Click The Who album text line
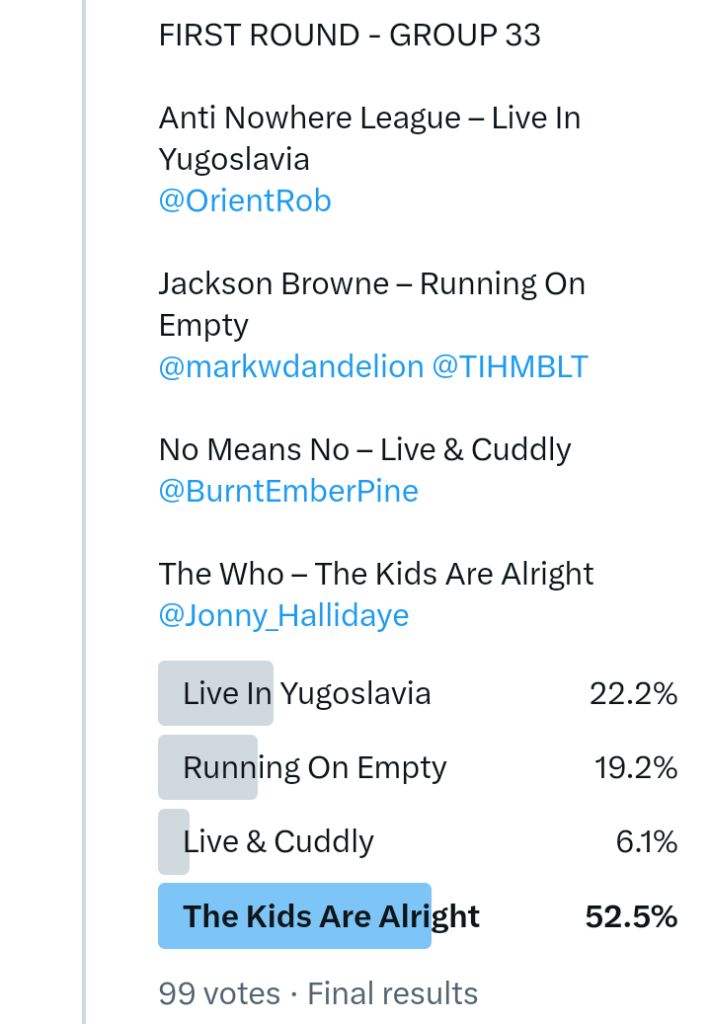Screen dimensions: 711x1024 point(376,574)
